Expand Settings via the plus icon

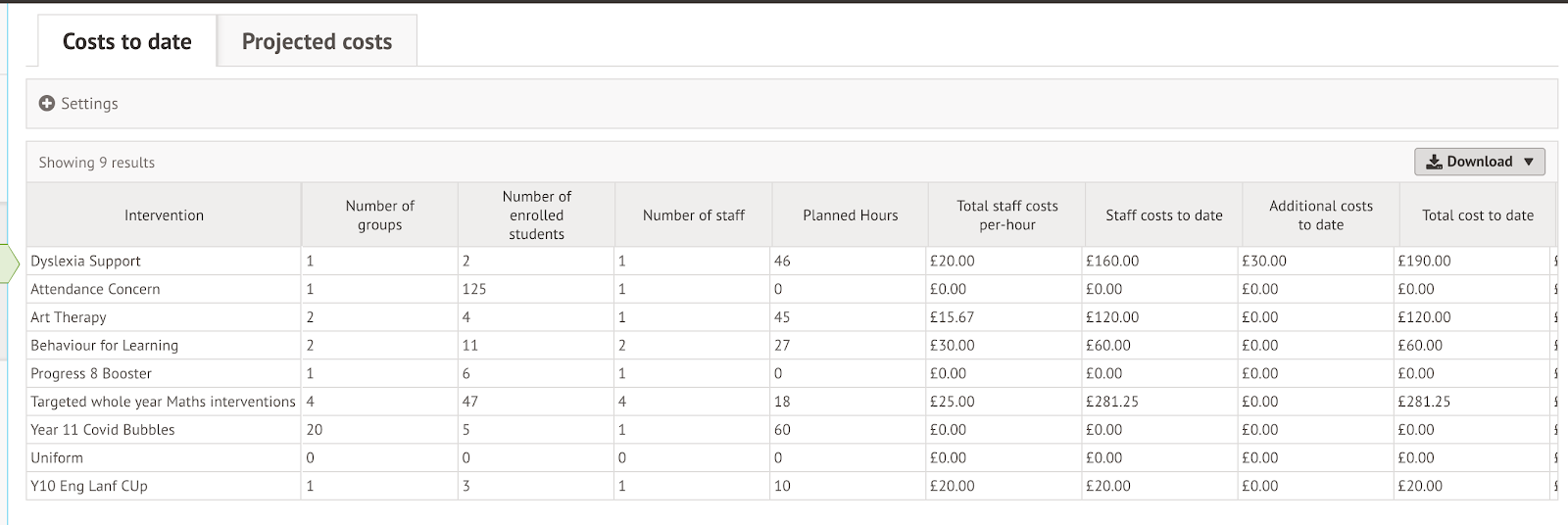(x=46, y=103)
